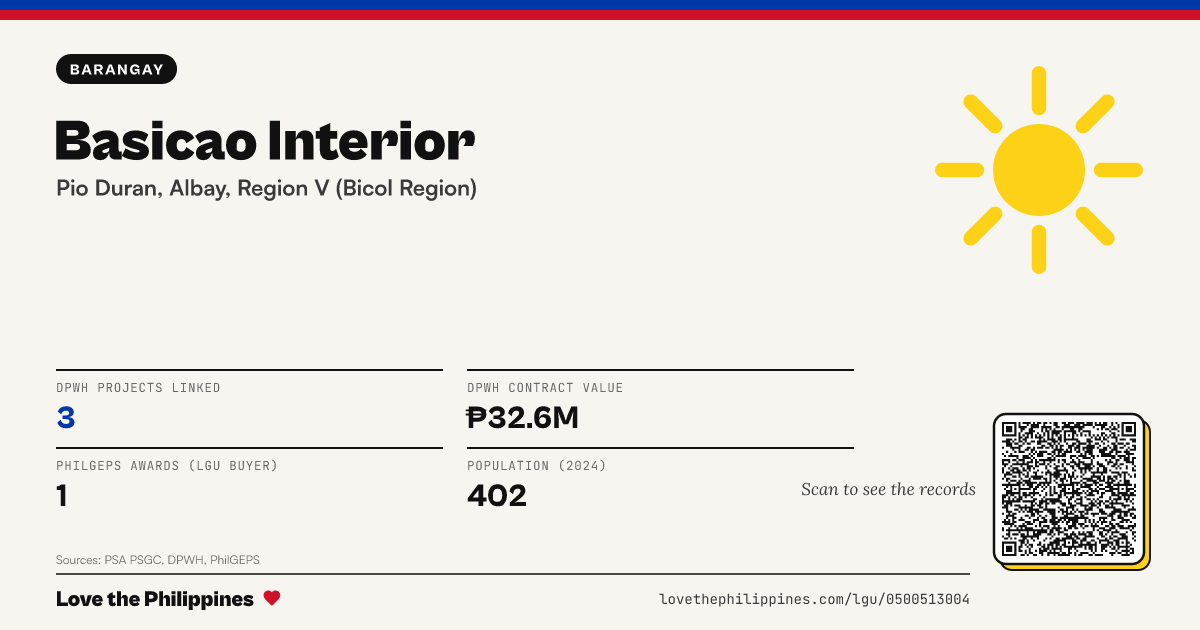Click the Pio Duran, Albay location subtitle
The image size is (1200, 630).
tap(266, 188)
